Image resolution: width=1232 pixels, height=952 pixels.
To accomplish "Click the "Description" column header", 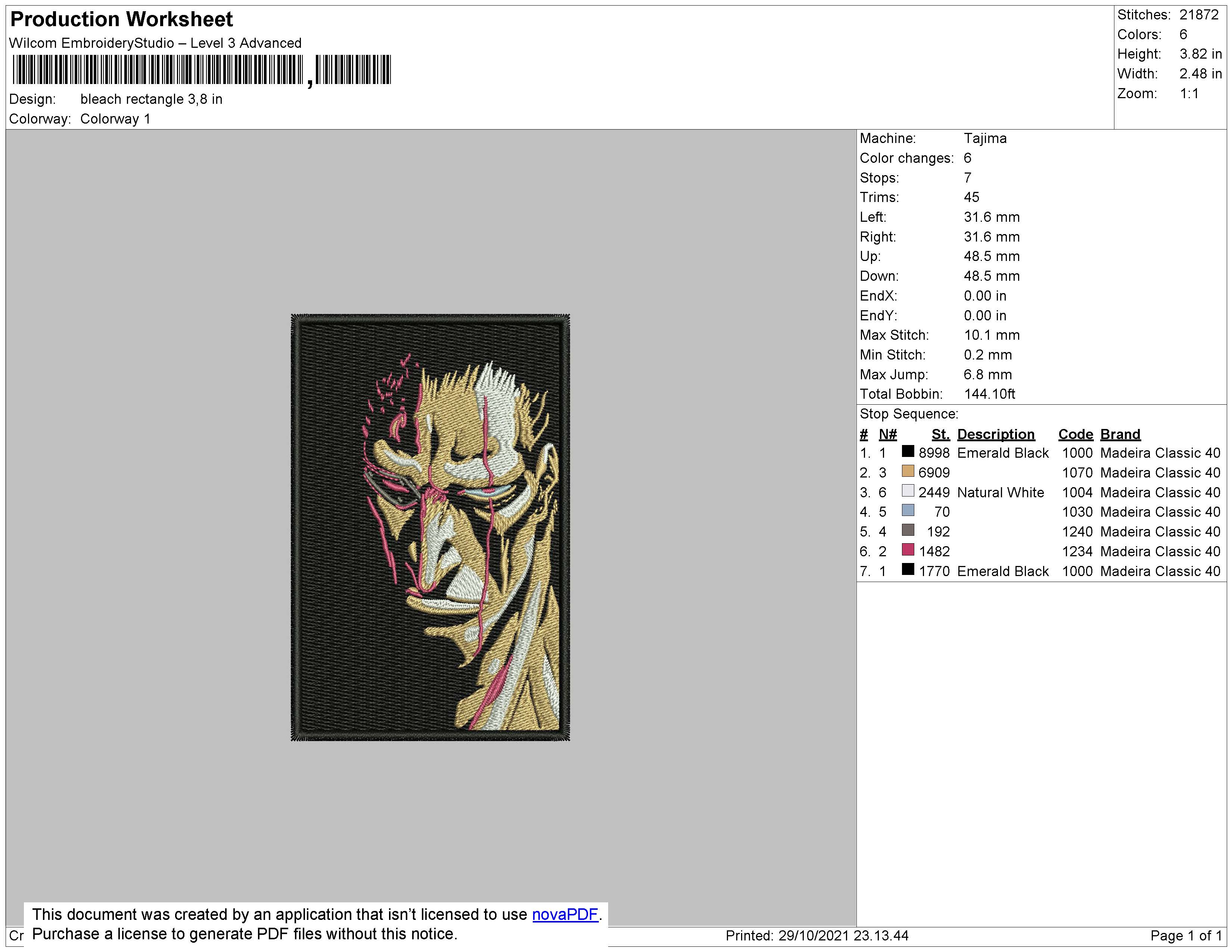I will coord(996,434).
